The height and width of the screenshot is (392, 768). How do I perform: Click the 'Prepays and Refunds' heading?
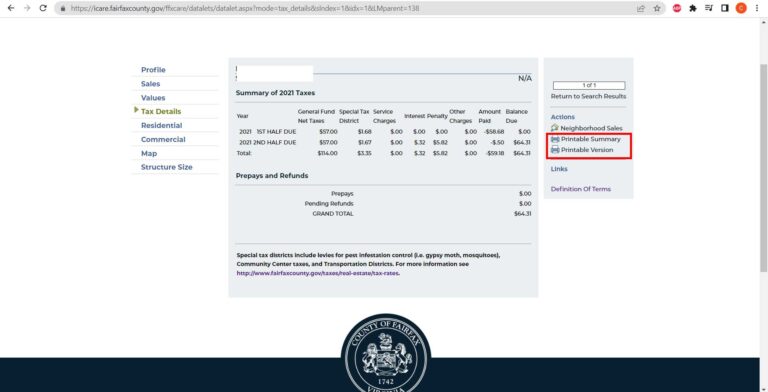272,175
